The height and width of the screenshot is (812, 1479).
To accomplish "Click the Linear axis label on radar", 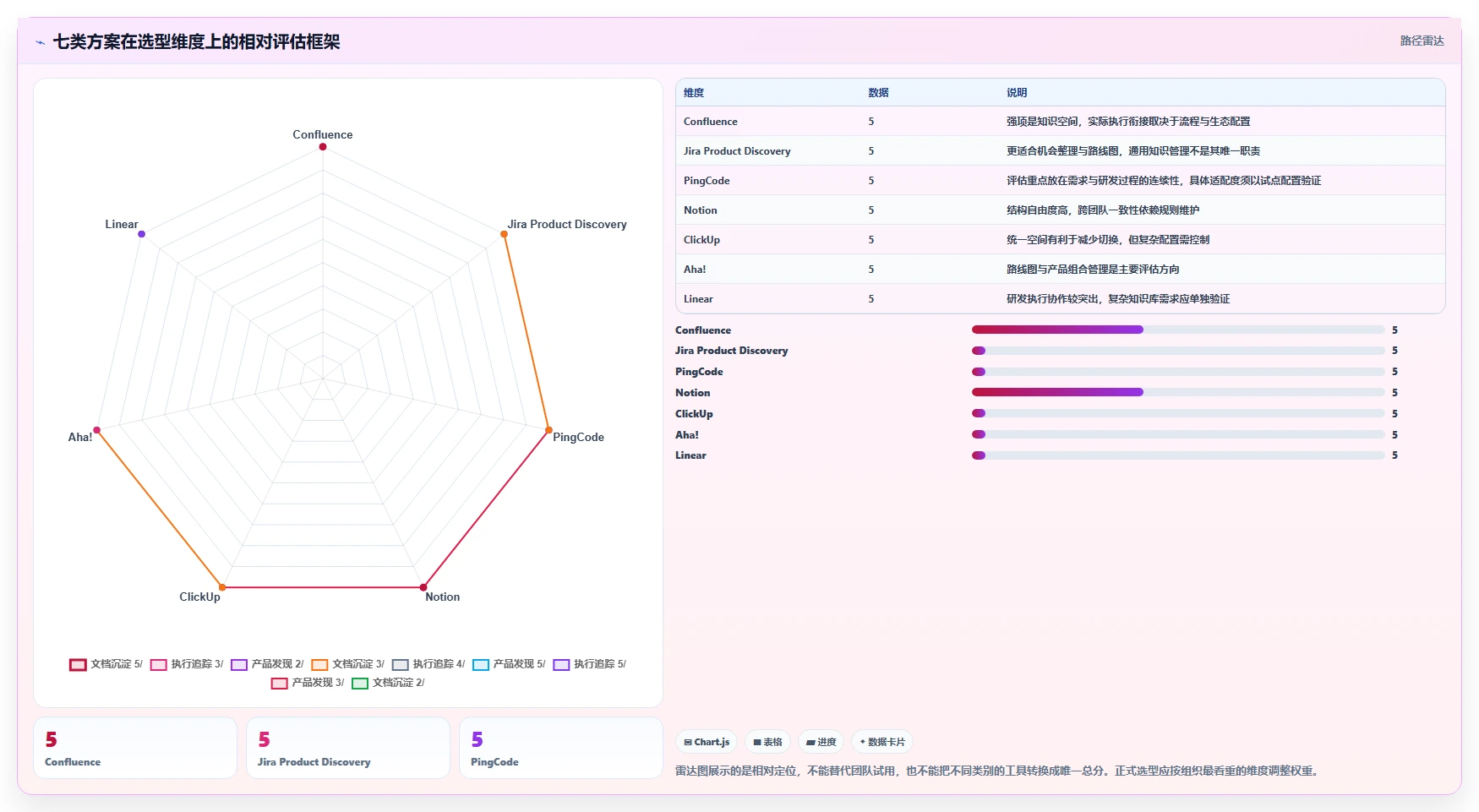I will pyautogui.click(x=122, y=224).
